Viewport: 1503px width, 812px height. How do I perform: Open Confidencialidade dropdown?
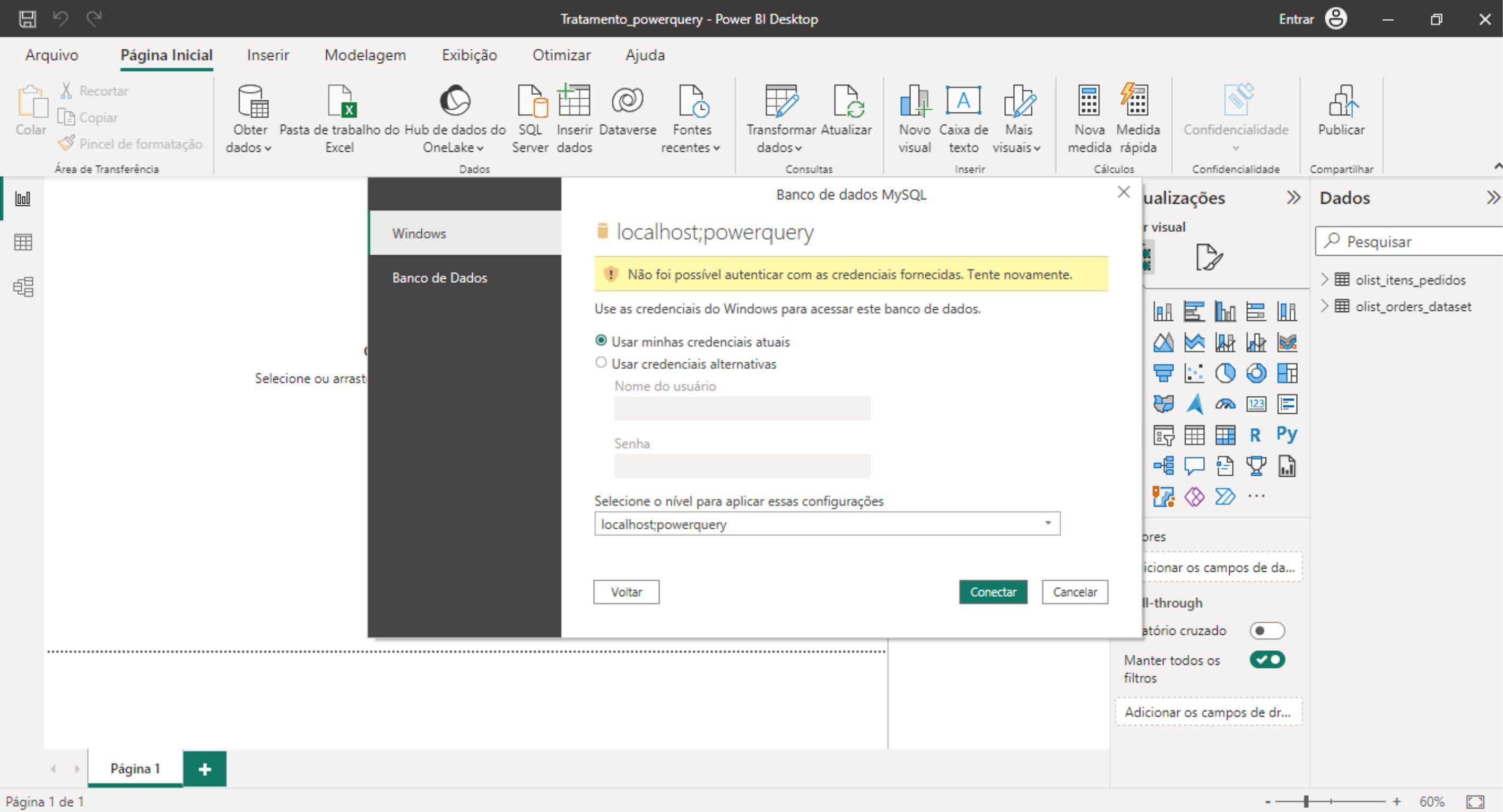coord(1236,119)
